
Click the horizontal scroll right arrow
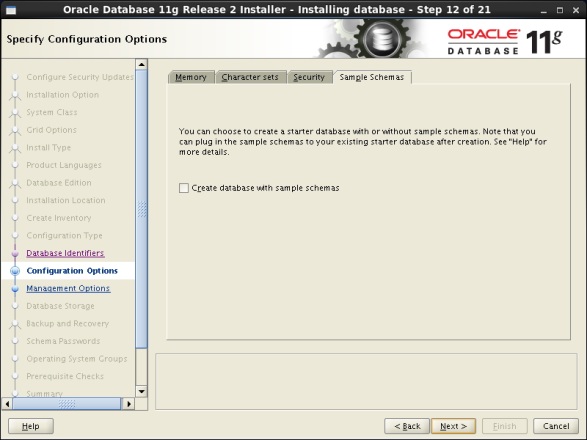129,404
